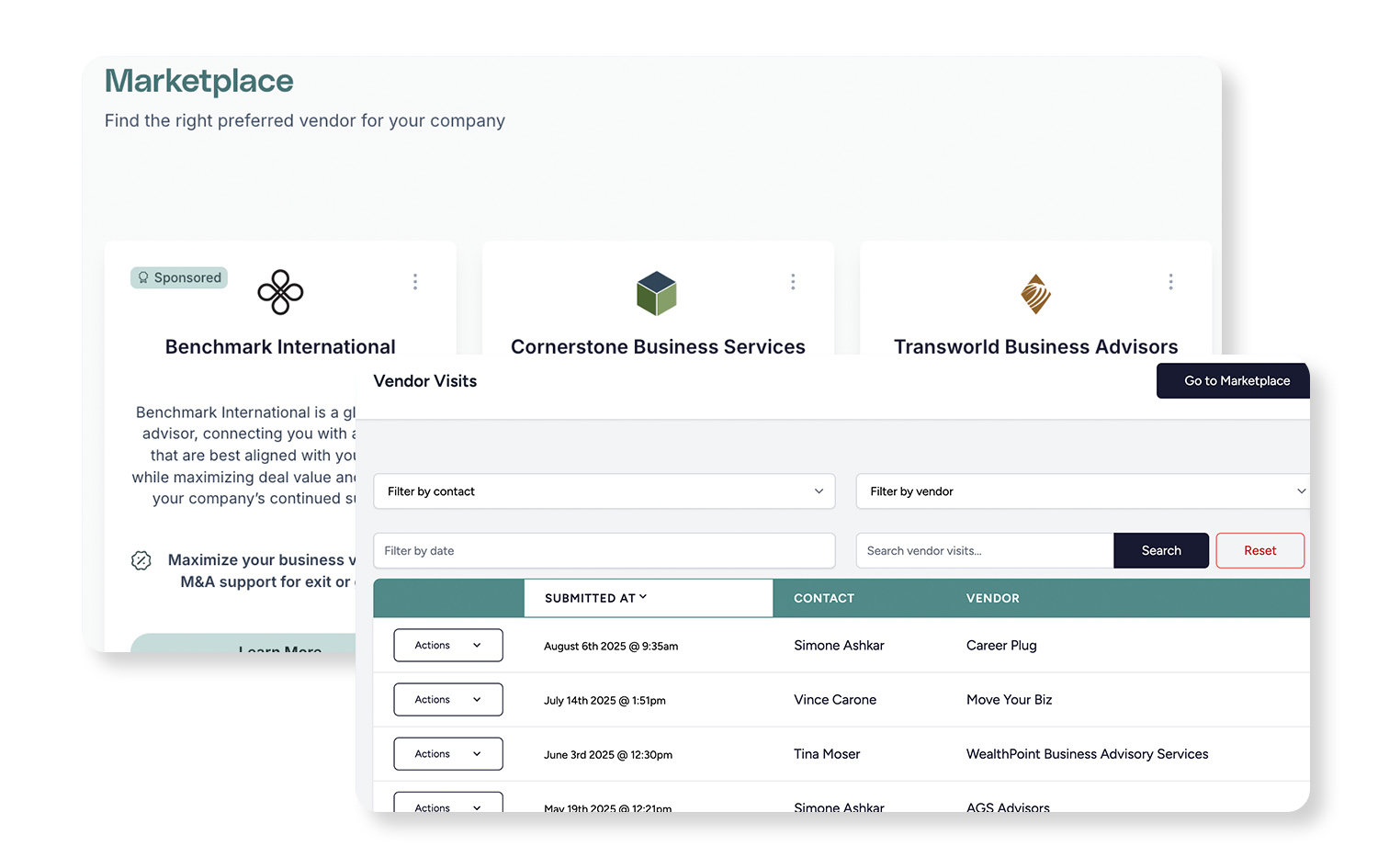
Task: Click the Vendor column header
Action: pyautogui.click(x=992, y=598)
